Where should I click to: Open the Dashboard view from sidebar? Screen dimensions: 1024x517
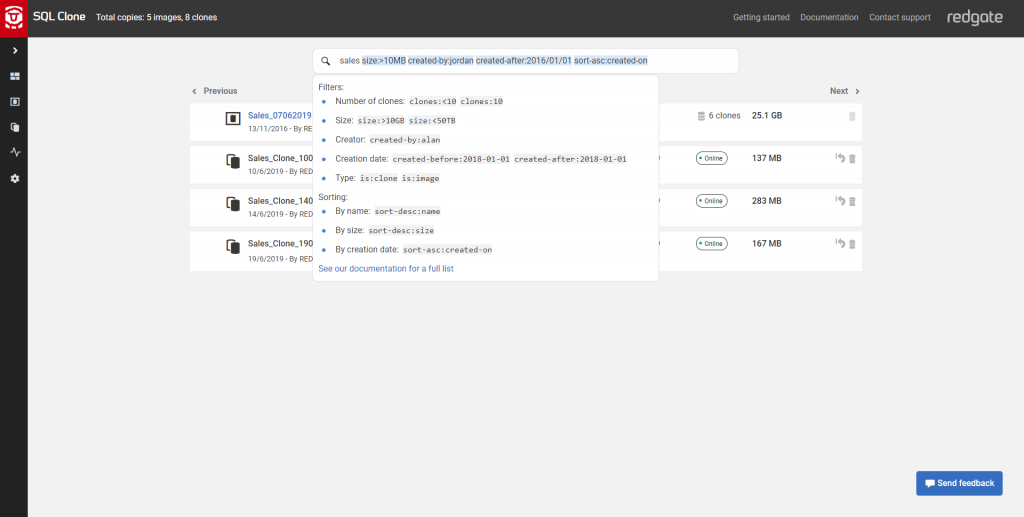14,76
